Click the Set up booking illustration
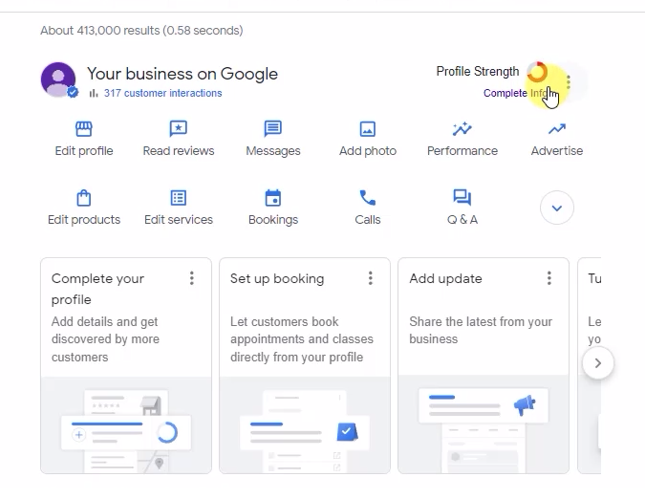The image size is (645, 488). pyautogui.click(x=305, y=425)
